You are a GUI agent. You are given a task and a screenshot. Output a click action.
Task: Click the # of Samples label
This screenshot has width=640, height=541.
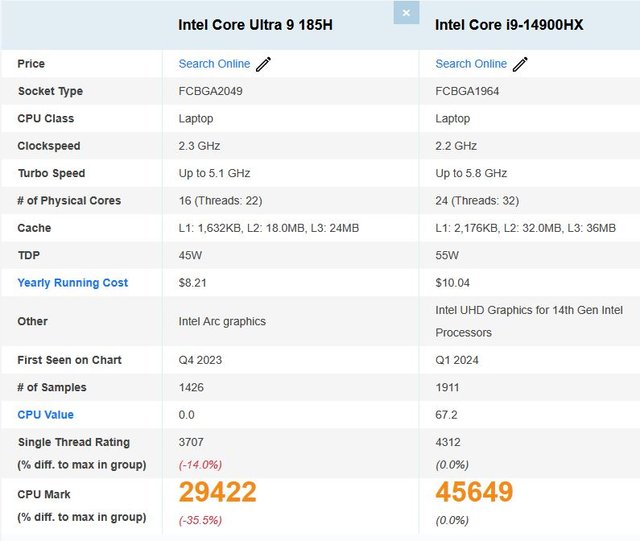pos(52,387)
